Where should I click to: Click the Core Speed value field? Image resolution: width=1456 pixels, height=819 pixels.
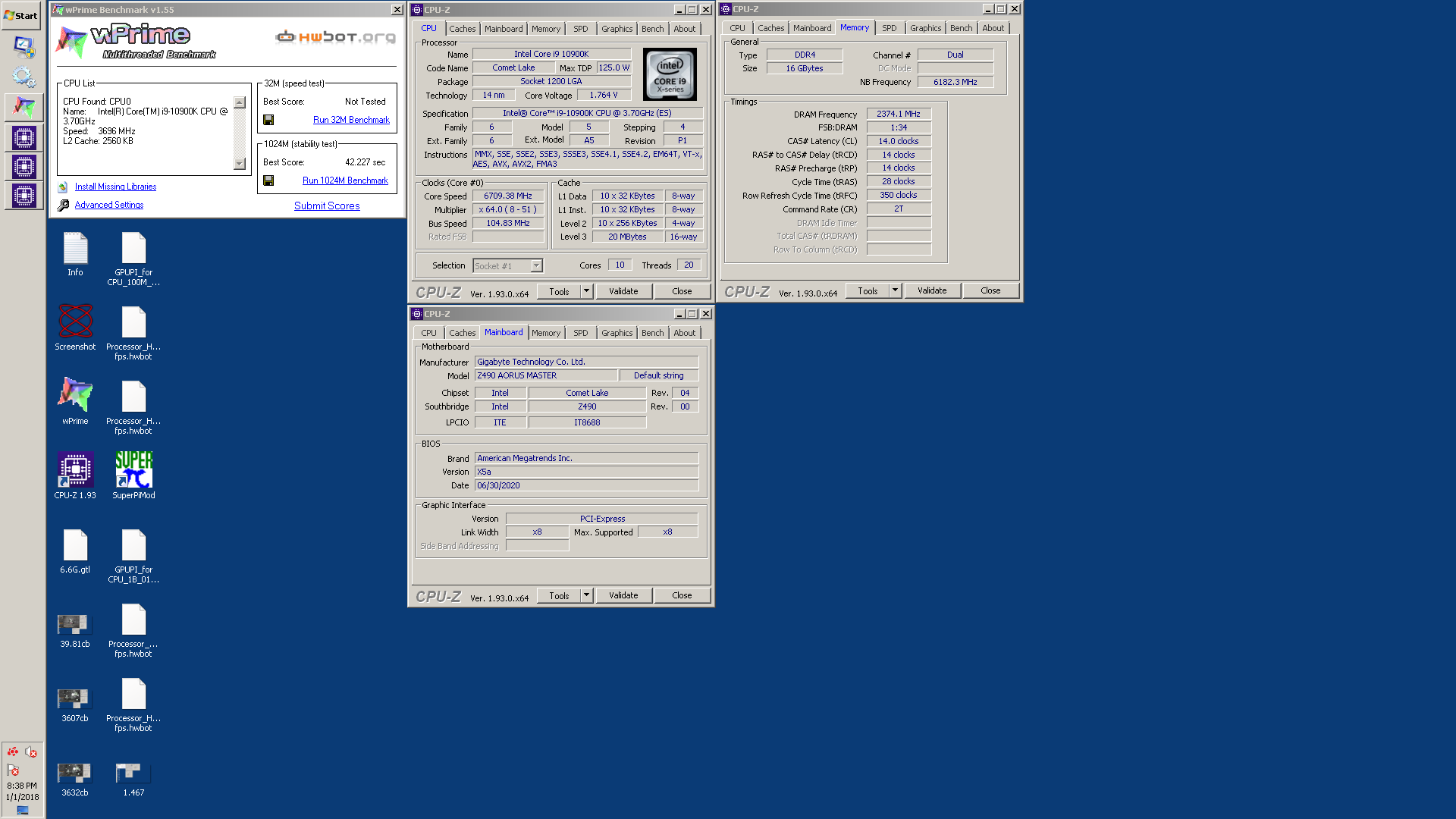[x=508, y=196]
